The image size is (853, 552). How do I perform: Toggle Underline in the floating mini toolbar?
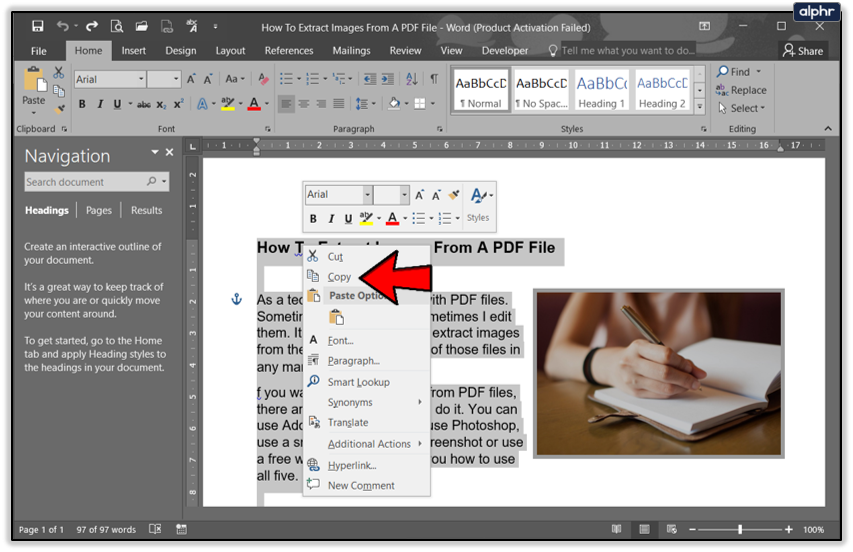click(x=348, y=218)
